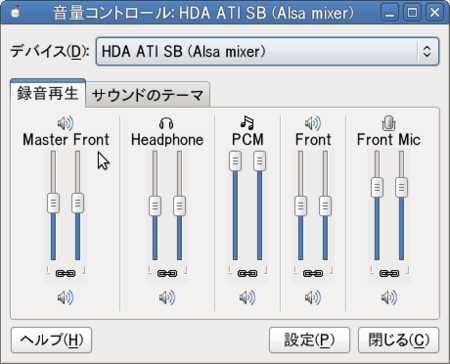450x364 pixels.
Task: Open the デバイス device dropdown
Action: [x=267, y=51]
